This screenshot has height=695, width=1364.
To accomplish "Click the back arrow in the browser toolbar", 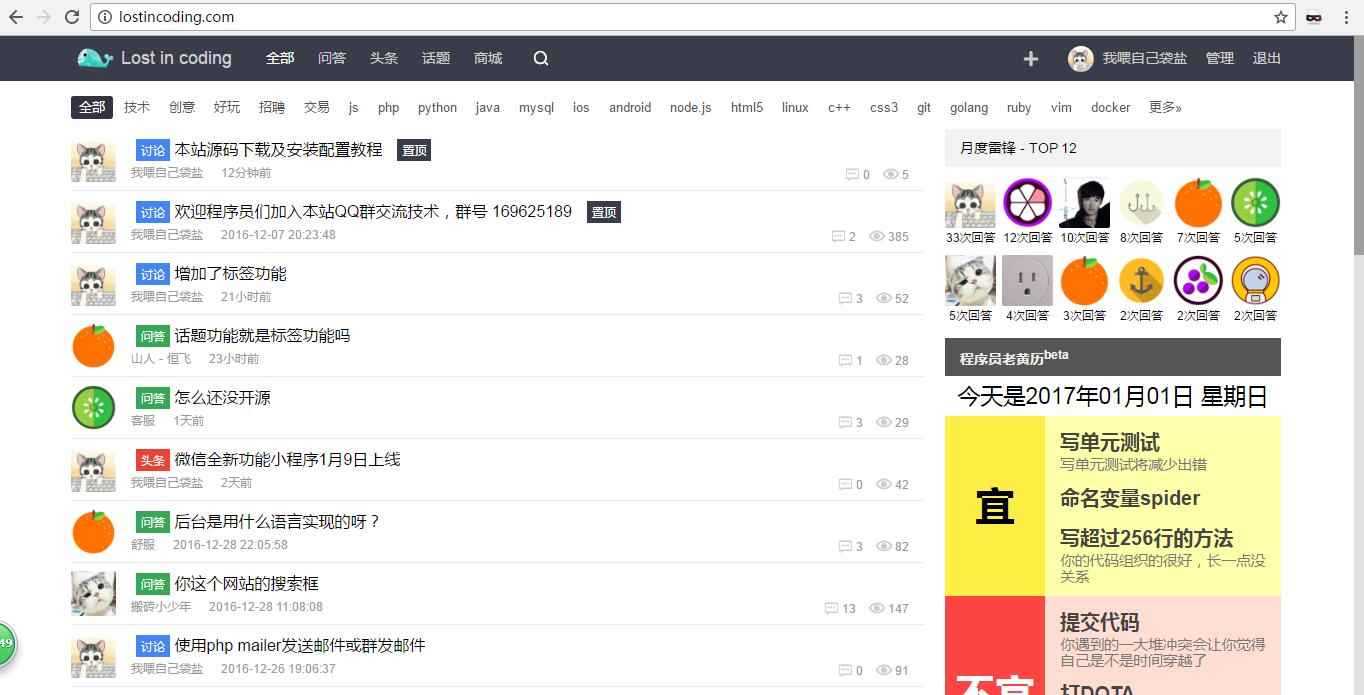I will (x=16, y=17).
